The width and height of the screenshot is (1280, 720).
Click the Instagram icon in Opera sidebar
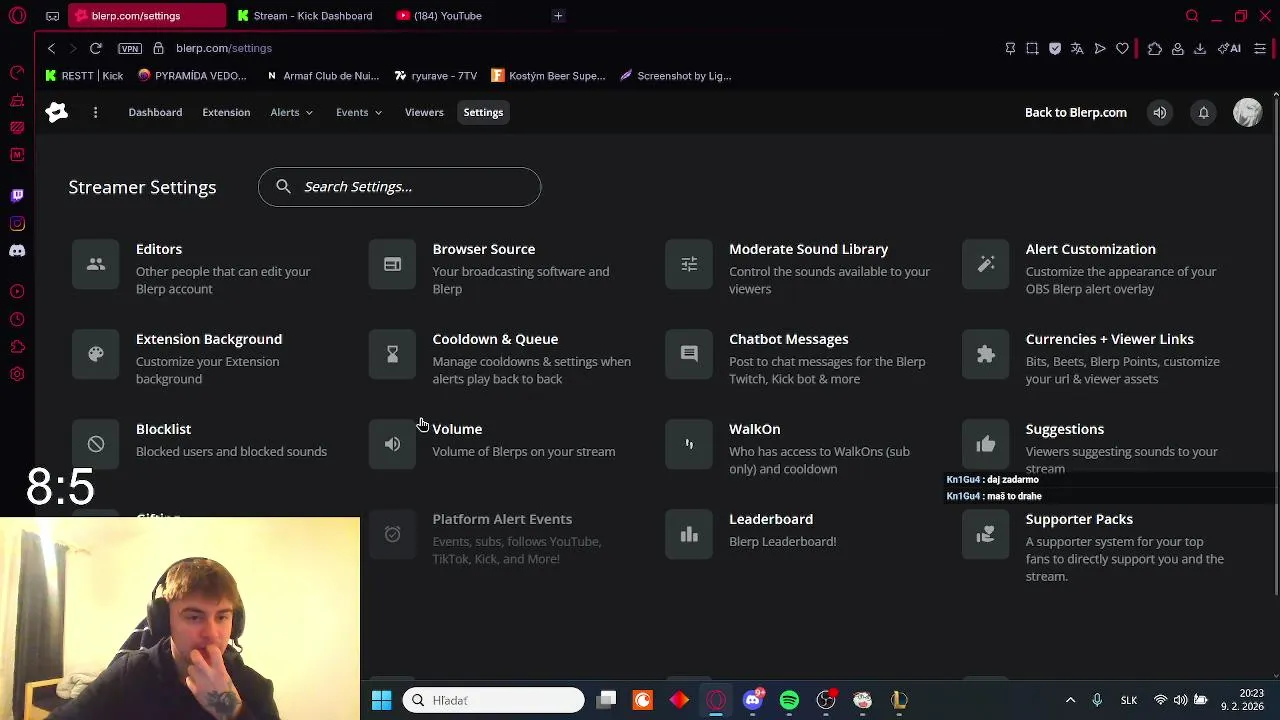pos(17,223)
